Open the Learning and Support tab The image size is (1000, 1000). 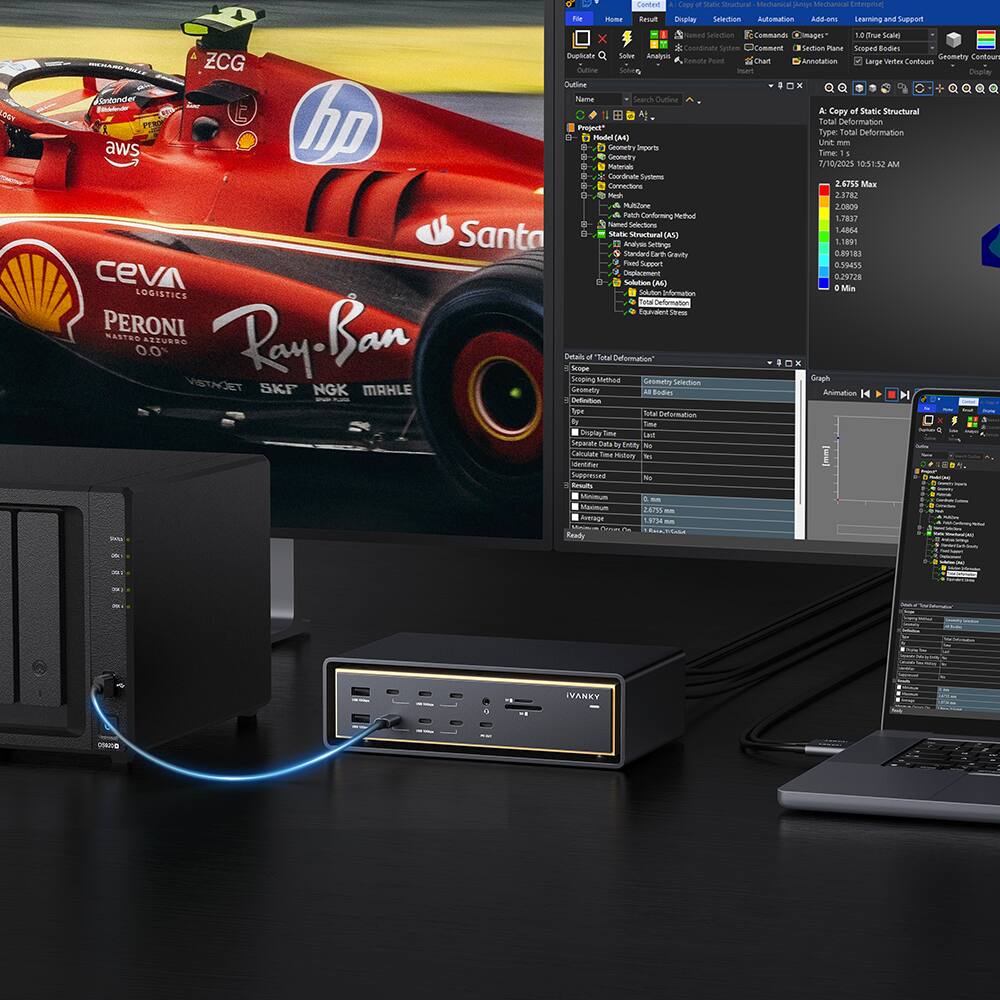click(888, 19)
